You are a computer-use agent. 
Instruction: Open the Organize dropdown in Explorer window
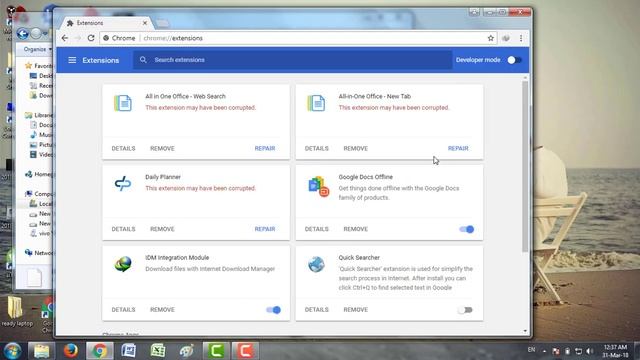[37, 49]
